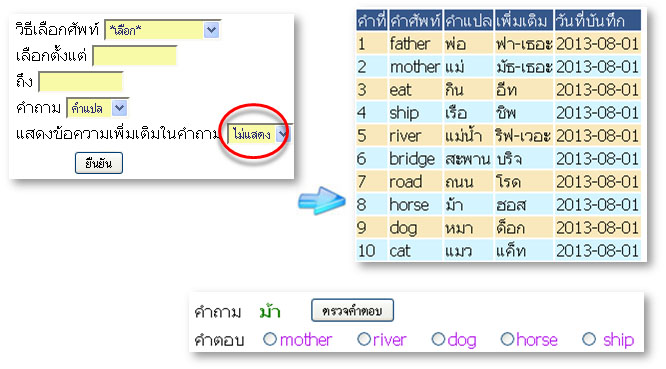
Task: Click the ยืนยัน confirm button
Action: coord(99,163)
